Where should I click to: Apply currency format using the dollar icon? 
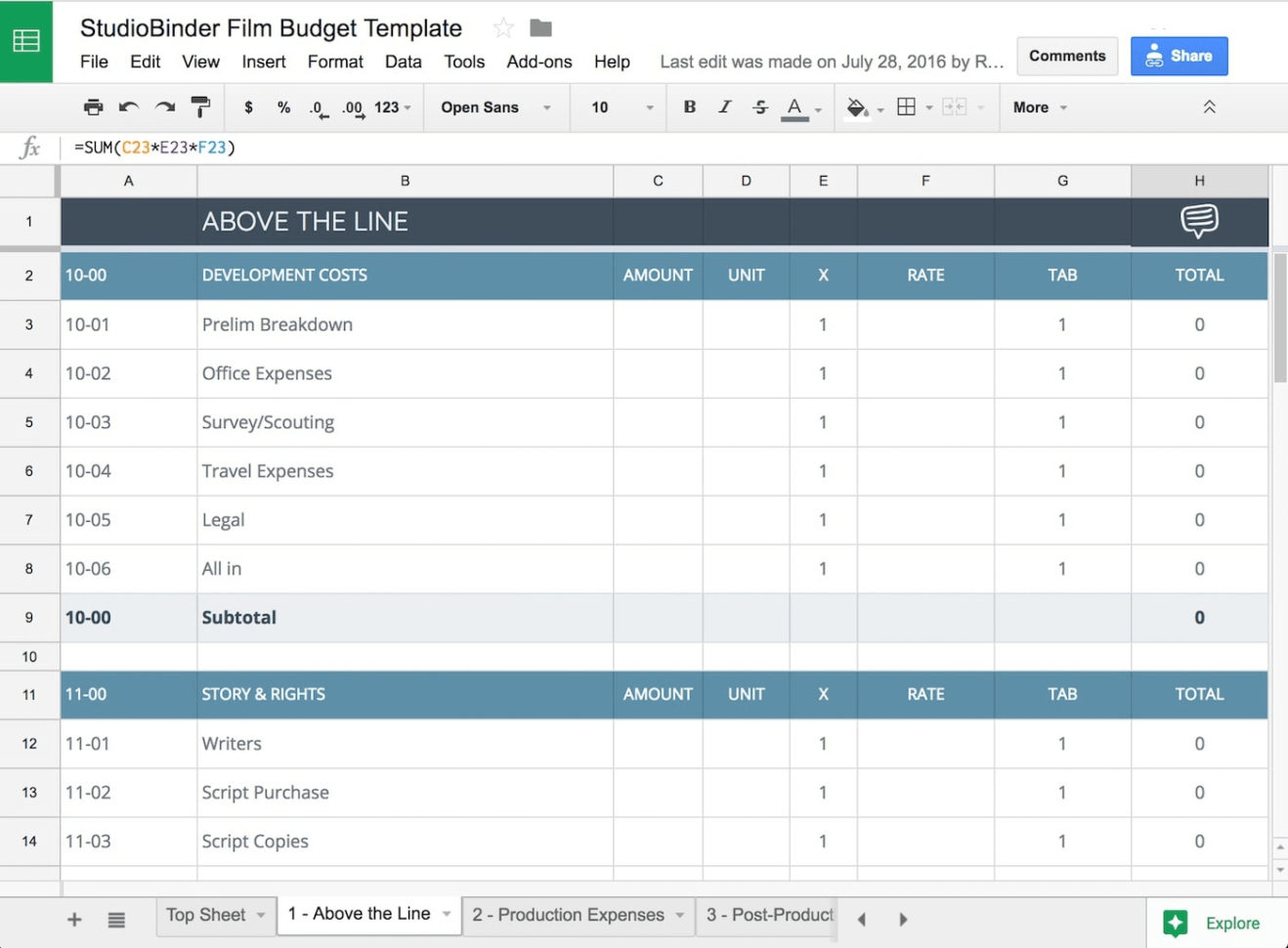[x=248, y=108]
